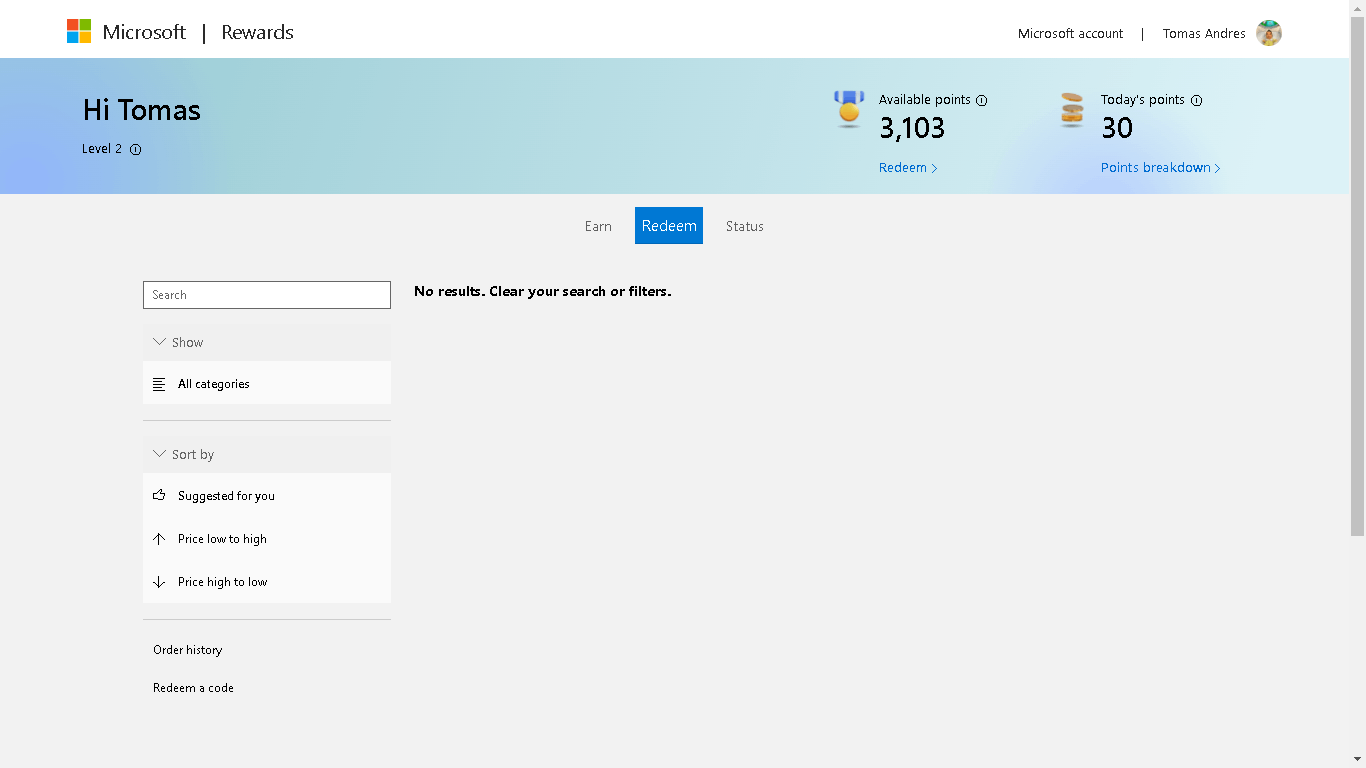Viewport: 1366px width, 768px height.
Task: Click the Redeem link under Available points
Action: 908,168
